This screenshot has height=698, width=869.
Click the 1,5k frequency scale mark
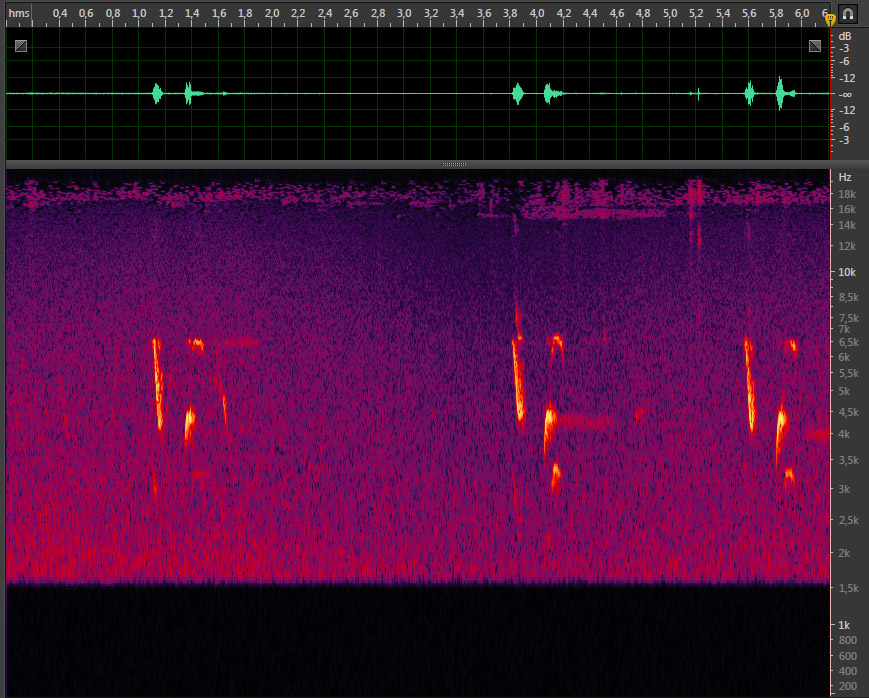848,588
